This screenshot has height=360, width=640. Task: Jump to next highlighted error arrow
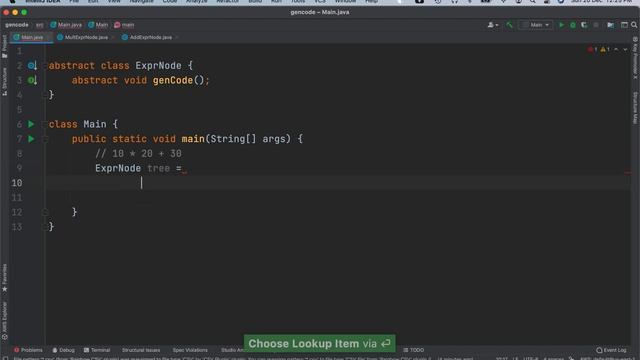625,49
